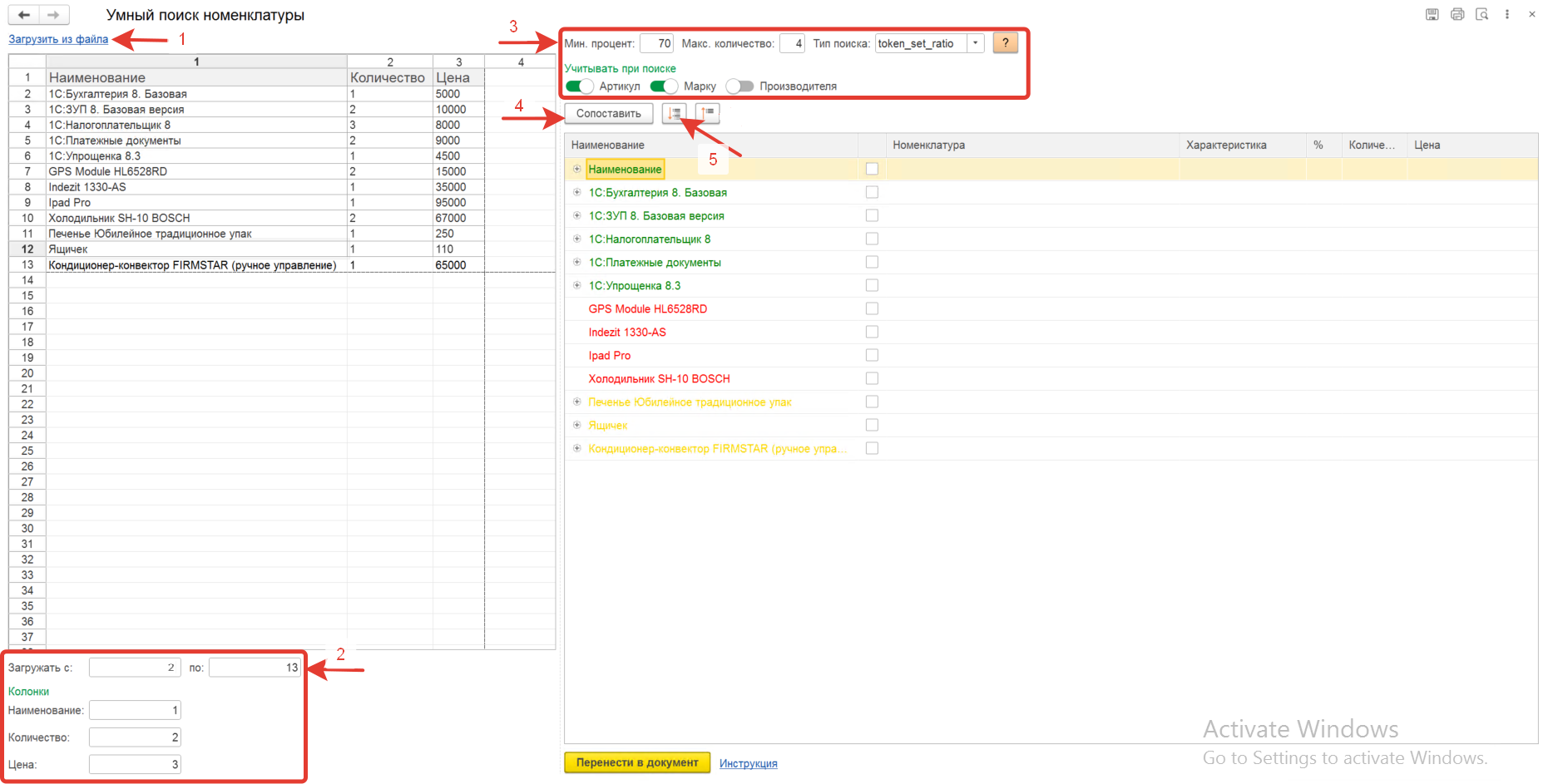Turn off the Марку toggle
Screen dimensions: 1553x784
[664, 86]
